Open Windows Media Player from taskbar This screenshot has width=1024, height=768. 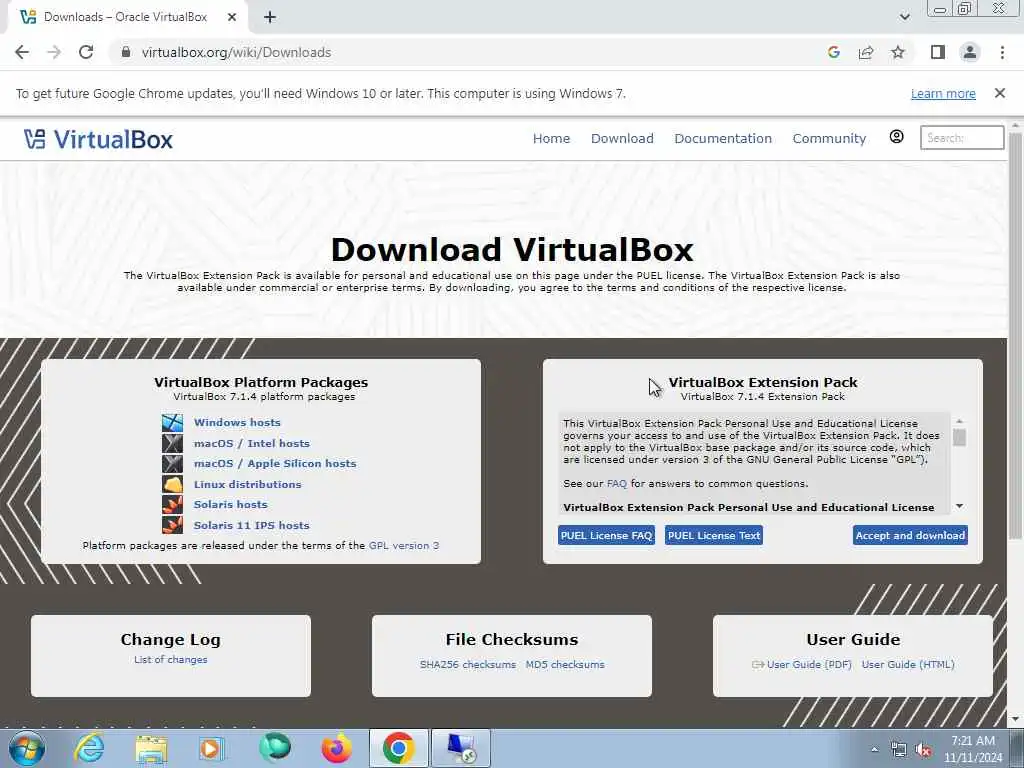pos(212,748)
